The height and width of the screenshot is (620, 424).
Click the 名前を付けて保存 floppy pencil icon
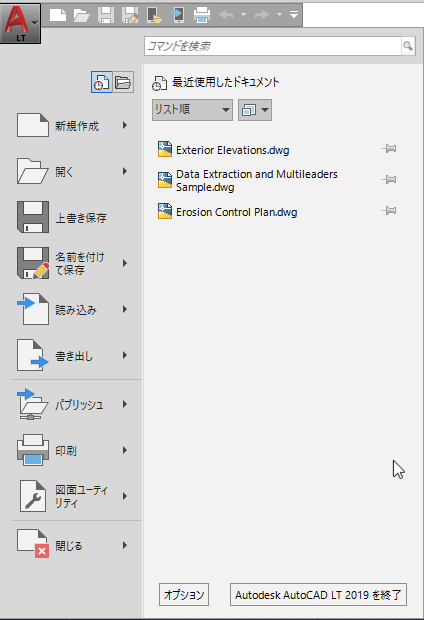(x=33, y=263)
